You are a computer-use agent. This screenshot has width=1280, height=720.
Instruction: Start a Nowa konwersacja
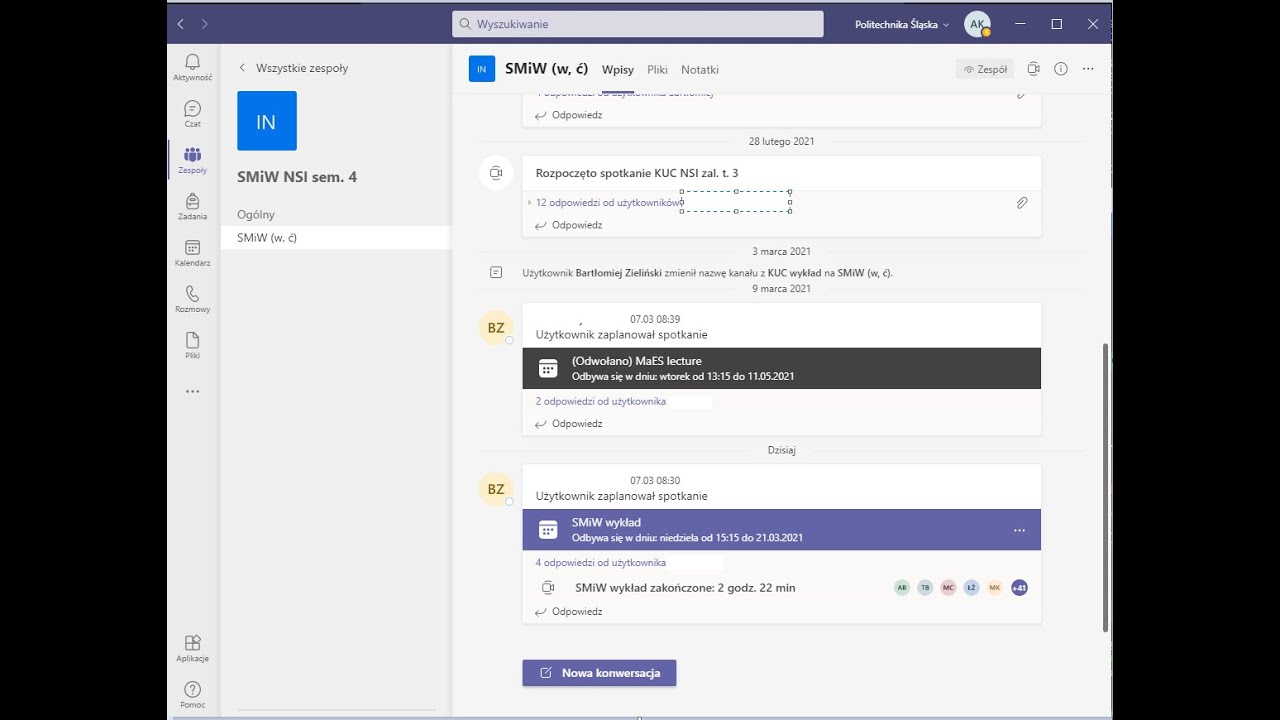click(599, 673)
